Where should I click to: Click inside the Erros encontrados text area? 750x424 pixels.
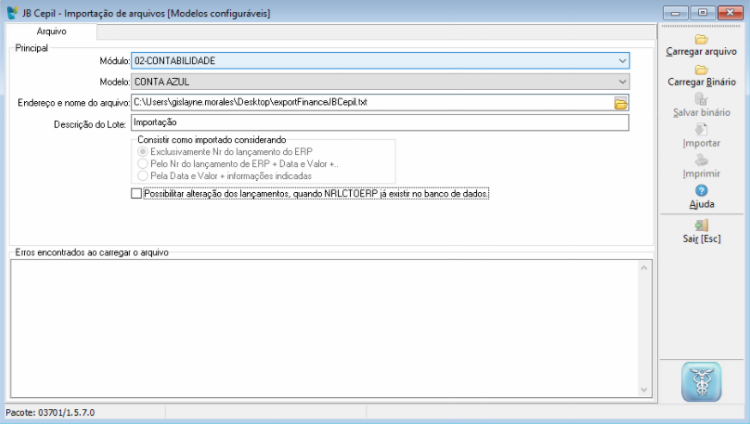coord(320,325)
